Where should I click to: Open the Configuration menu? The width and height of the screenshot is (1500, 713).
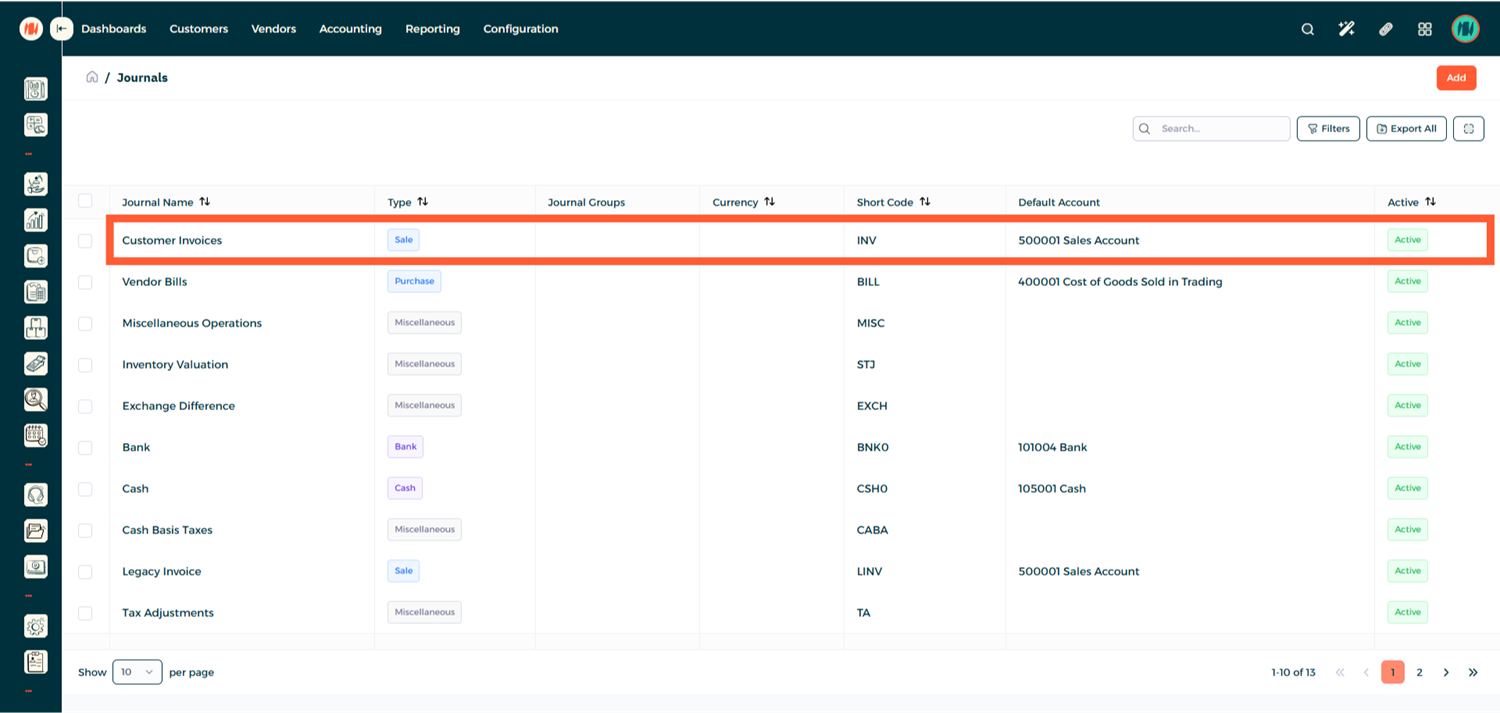pos(520,29)
